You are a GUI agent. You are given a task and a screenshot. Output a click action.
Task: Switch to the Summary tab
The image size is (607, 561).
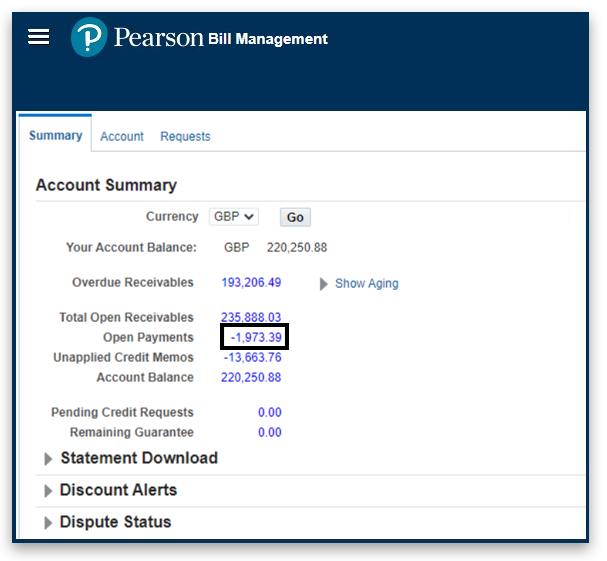[x=55, y=135]
